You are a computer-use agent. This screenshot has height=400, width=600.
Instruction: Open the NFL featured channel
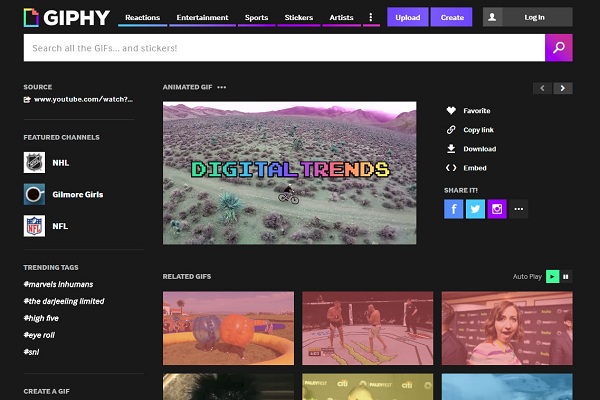(x=60, y=226)
